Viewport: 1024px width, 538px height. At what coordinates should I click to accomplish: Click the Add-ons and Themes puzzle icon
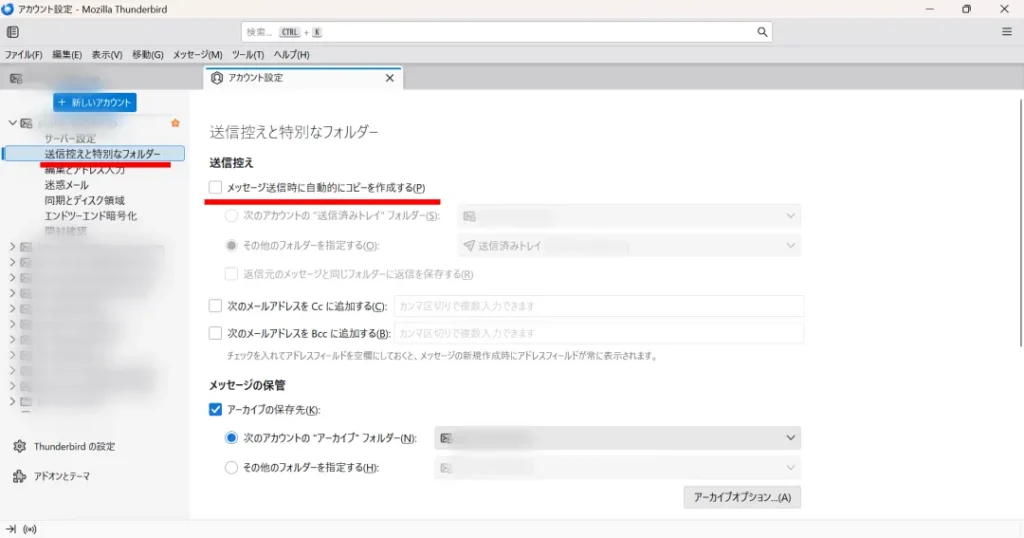(x=19, y=477)
